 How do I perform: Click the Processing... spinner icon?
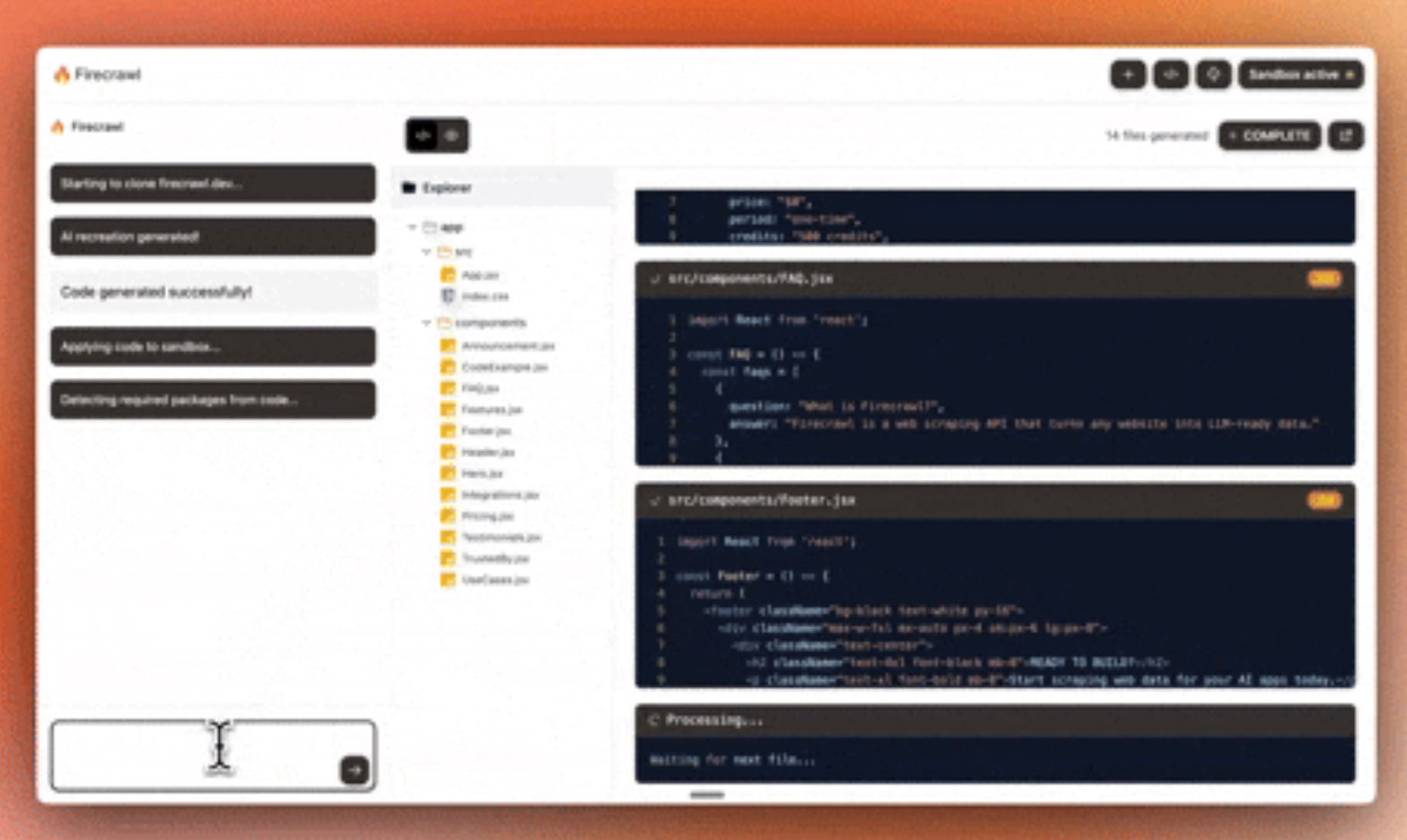tap(653, 720)
